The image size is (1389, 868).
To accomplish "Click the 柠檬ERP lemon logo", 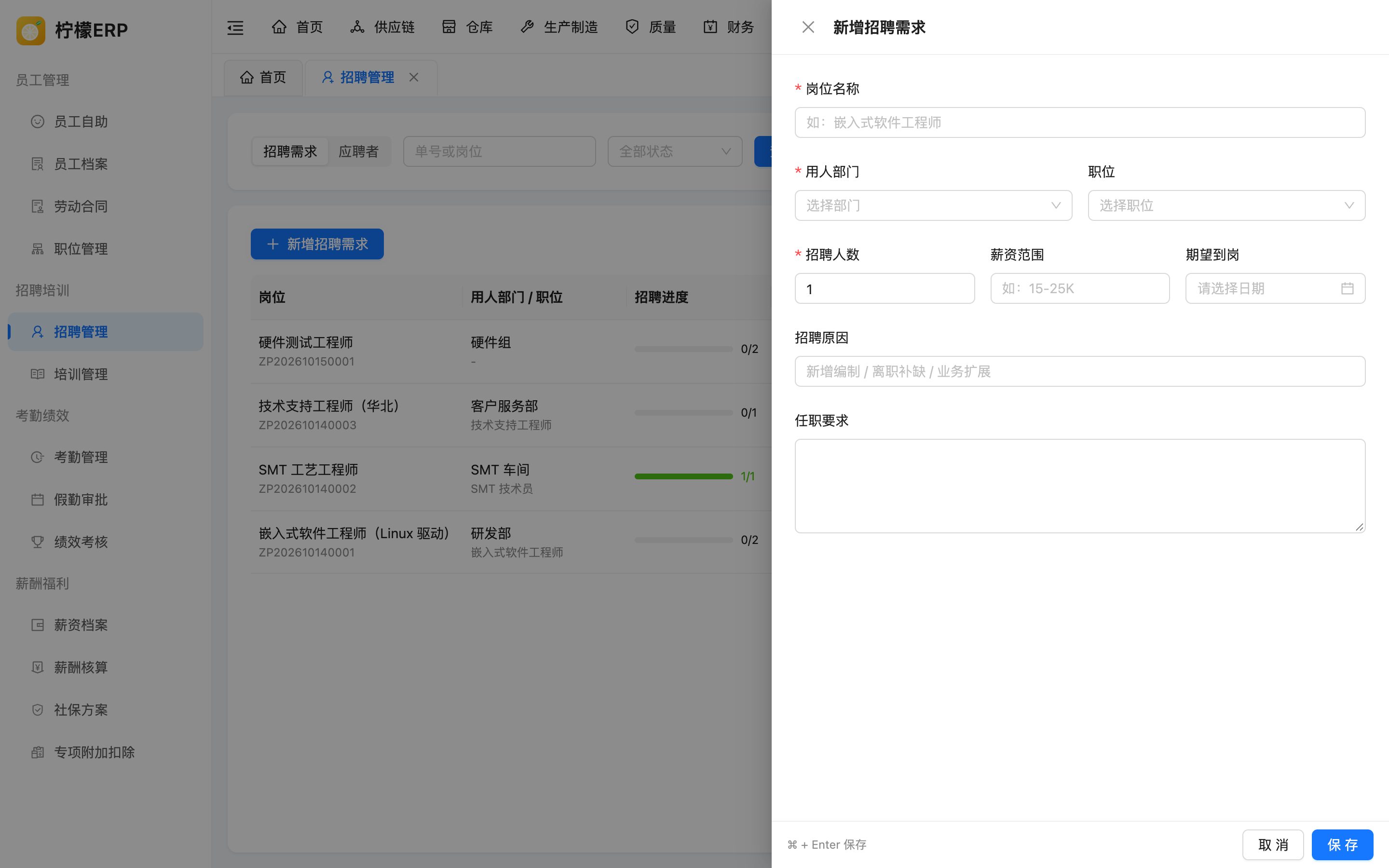I will tap(31, 30).
